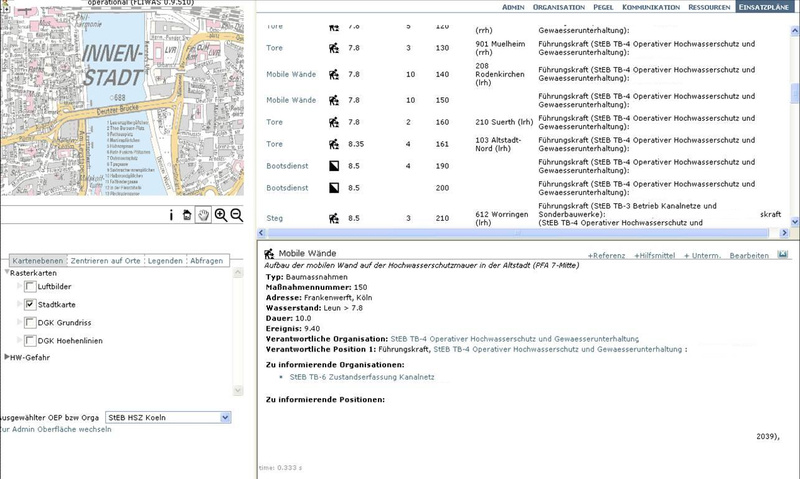Expand the DGK Hoehenlinien layer arrow
The image size is (800, 479).
point(20,339)
